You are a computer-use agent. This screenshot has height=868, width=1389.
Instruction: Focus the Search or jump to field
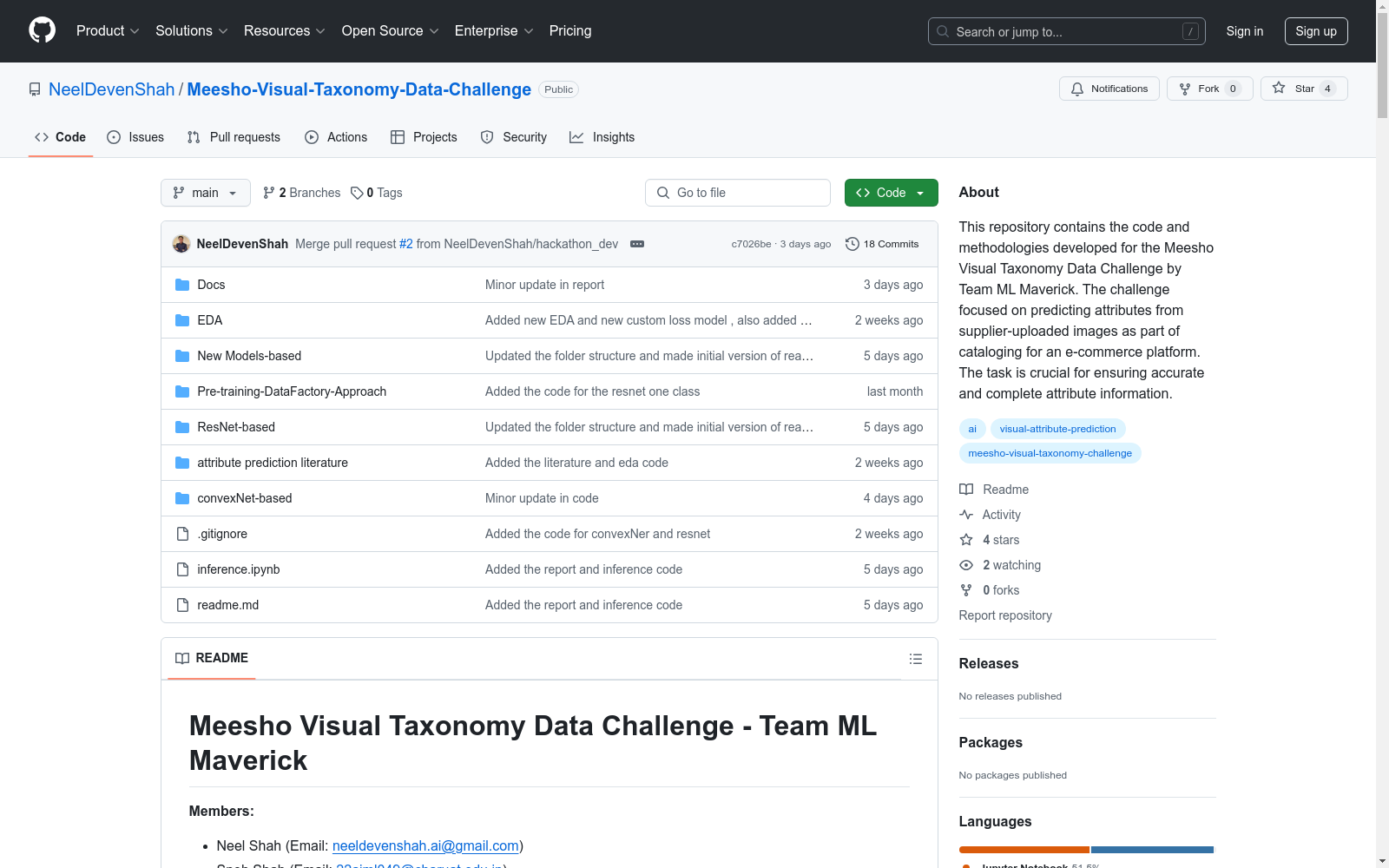tap(1067, 31)
